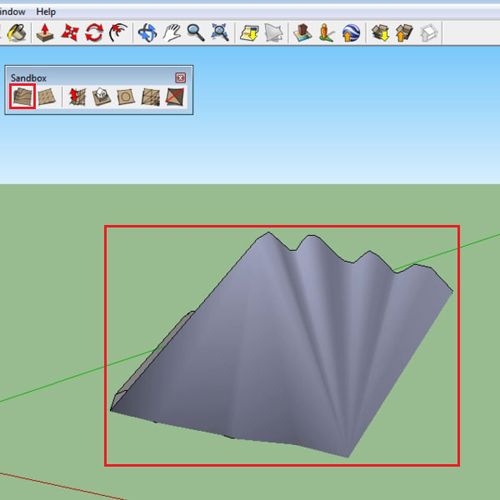Select the Rotate tool
Viewport: 500px width, 500px height.
pyautogui.click(x=94, y=33)
